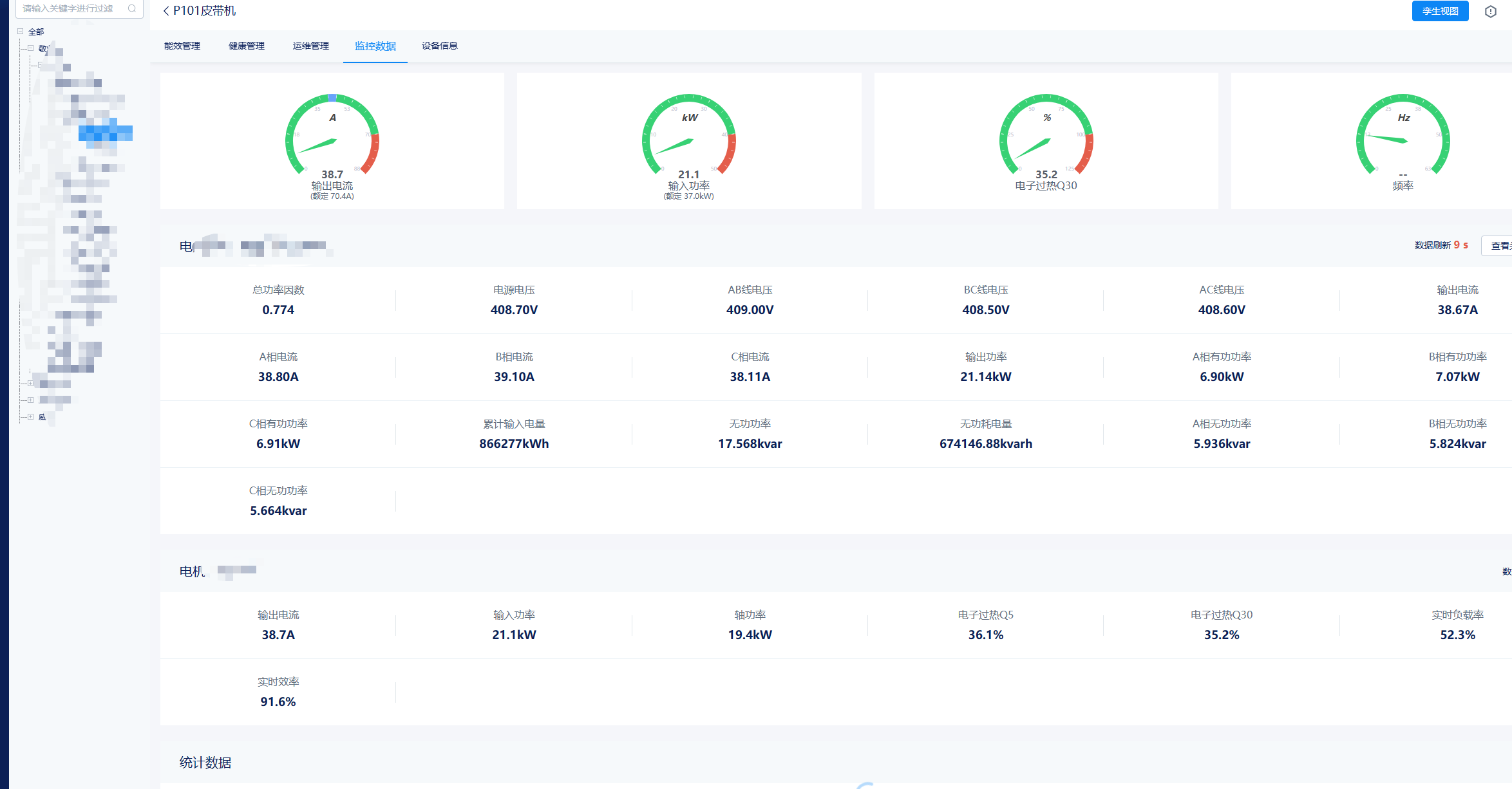Select the 监控数据 tab
Image resolution: width=1512 pixels, height=789 pixels.
(375, 46)
